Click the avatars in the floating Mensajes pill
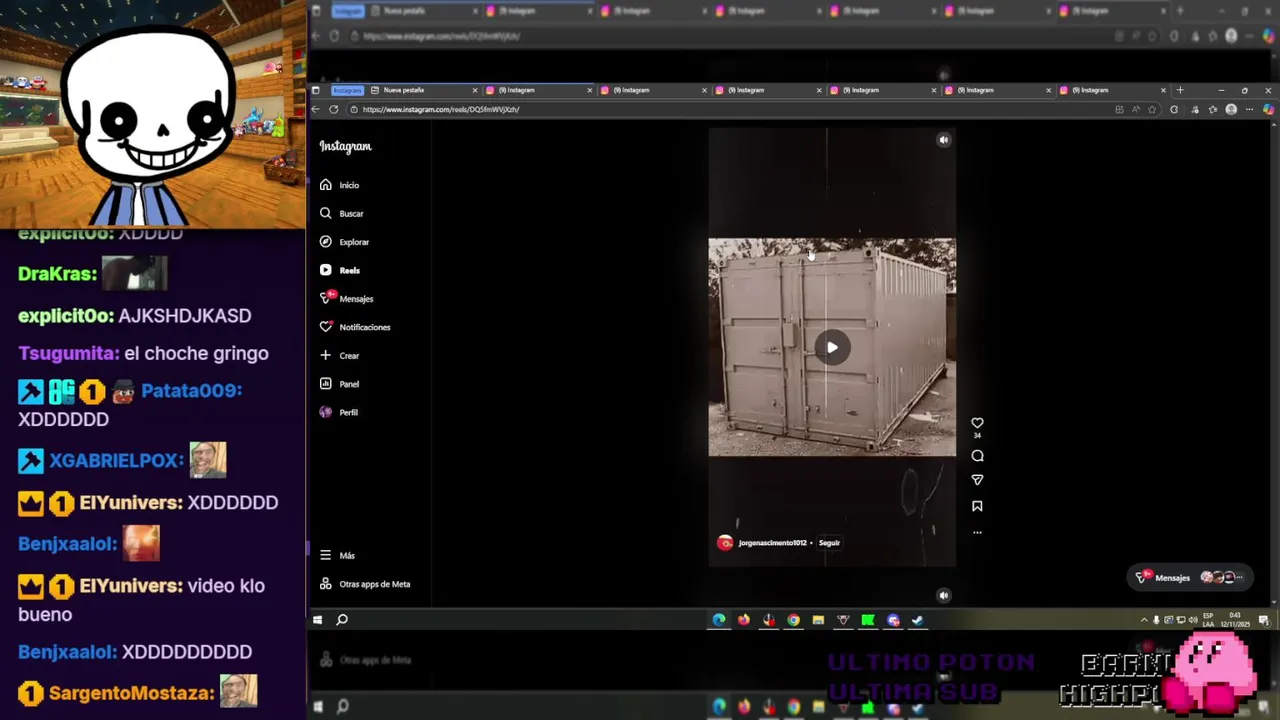 tap(1220, 577)
